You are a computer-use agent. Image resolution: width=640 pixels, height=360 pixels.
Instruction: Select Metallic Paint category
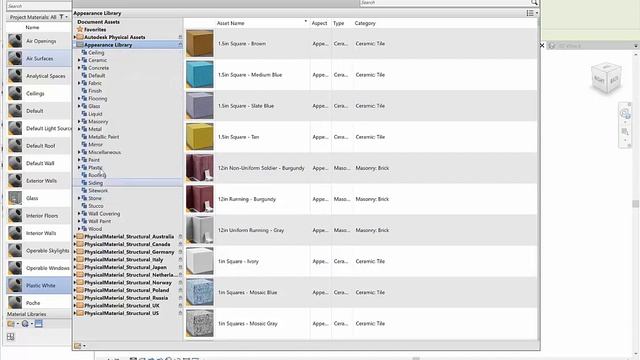(103, 137)
